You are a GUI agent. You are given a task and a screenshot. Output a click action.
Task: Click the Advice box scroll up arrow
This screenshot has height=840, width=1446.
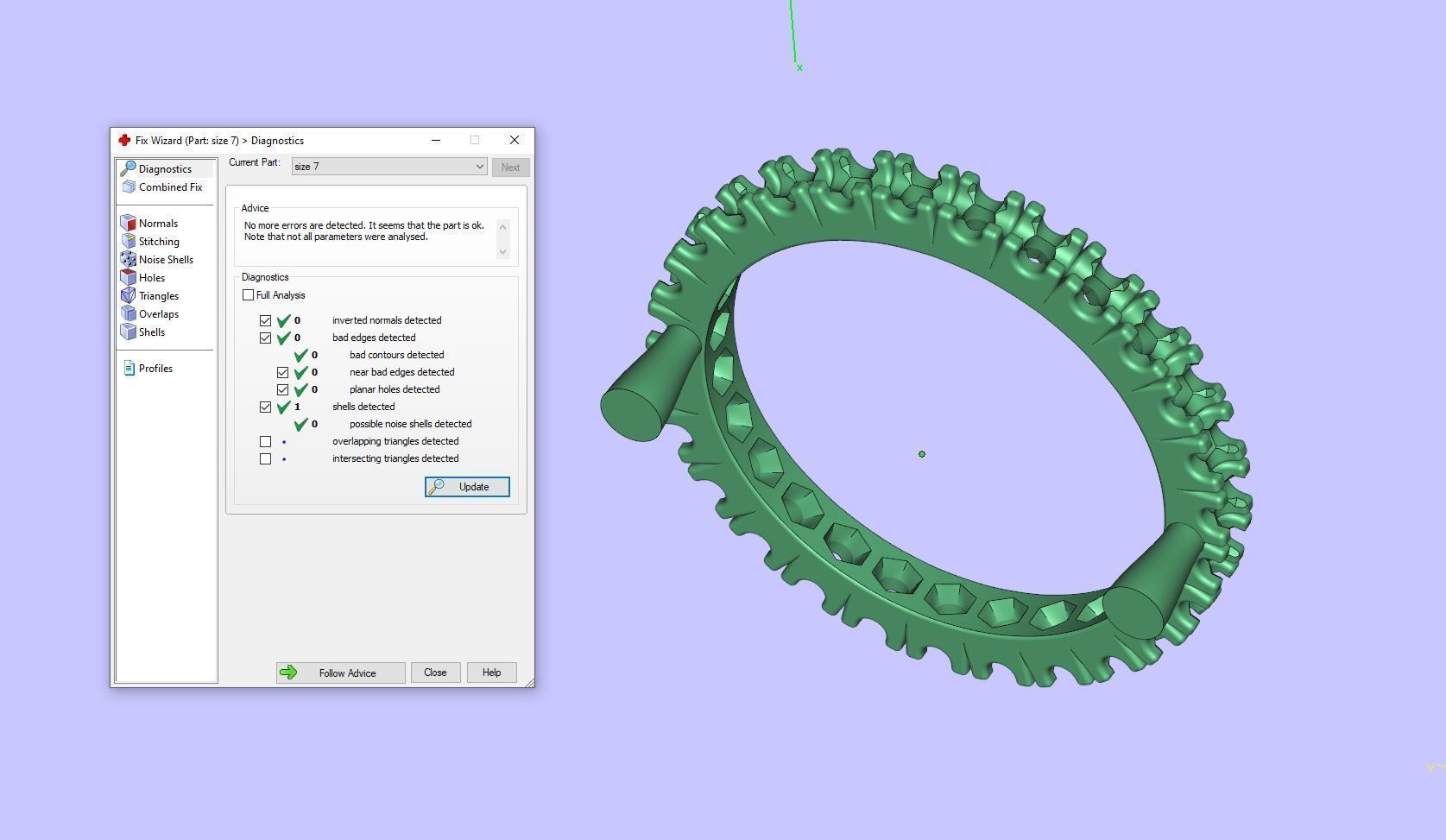[x=502, y=227]
